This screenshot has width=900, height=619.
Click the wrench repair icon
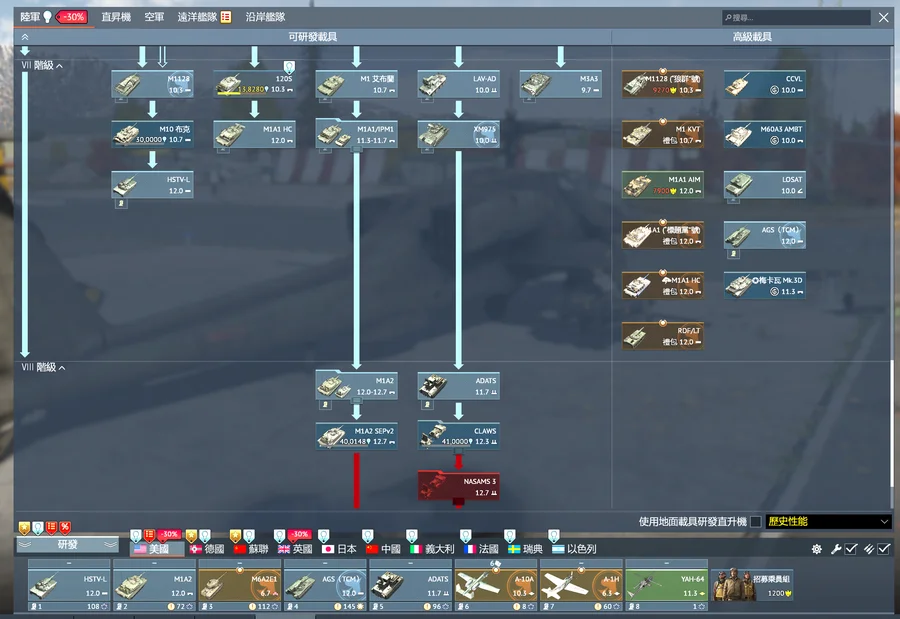pyautogui.click(x=836, y=549)
